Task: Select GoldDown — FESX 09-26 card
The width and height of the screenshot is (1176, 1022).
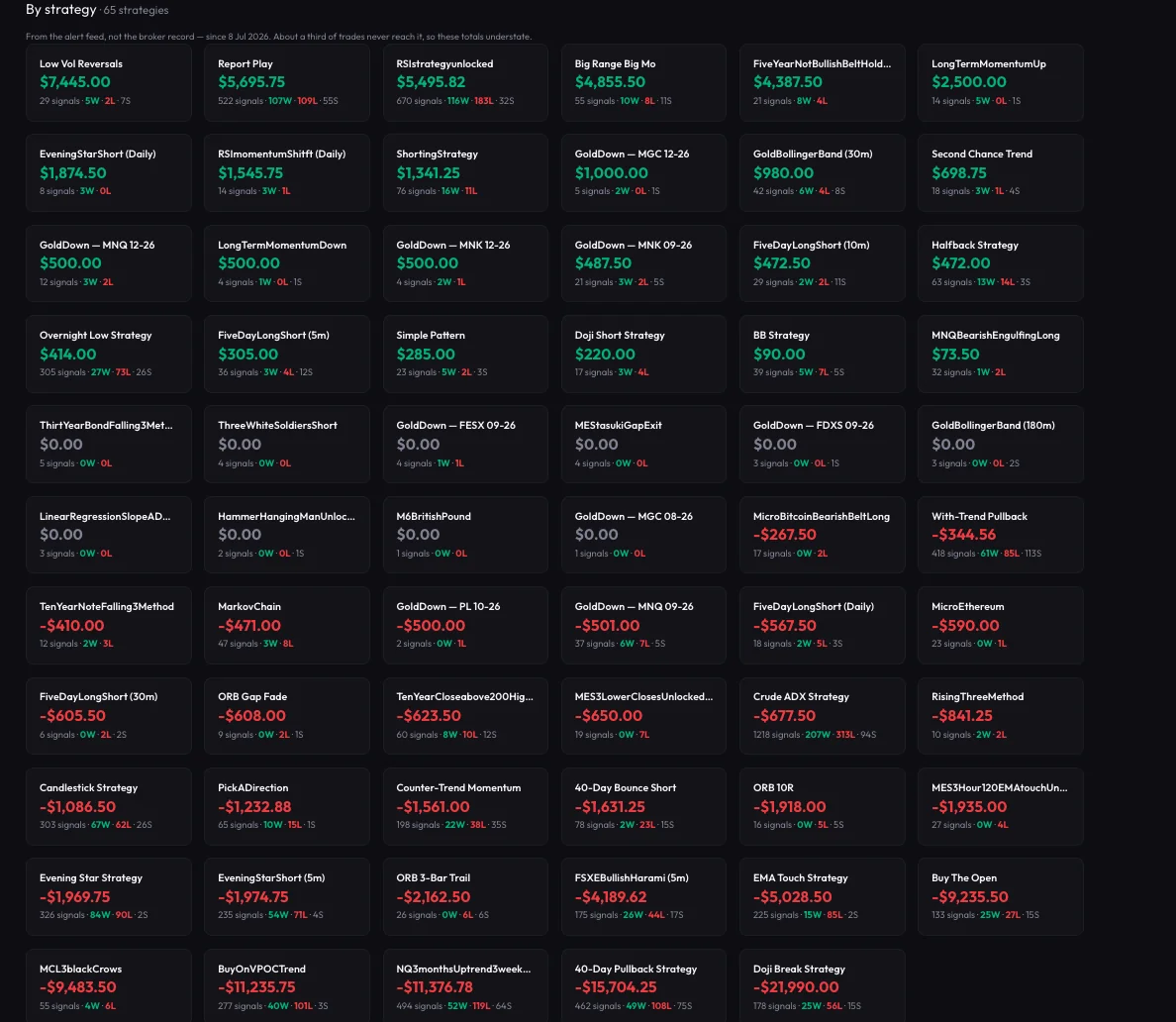Action: [465, 445]
